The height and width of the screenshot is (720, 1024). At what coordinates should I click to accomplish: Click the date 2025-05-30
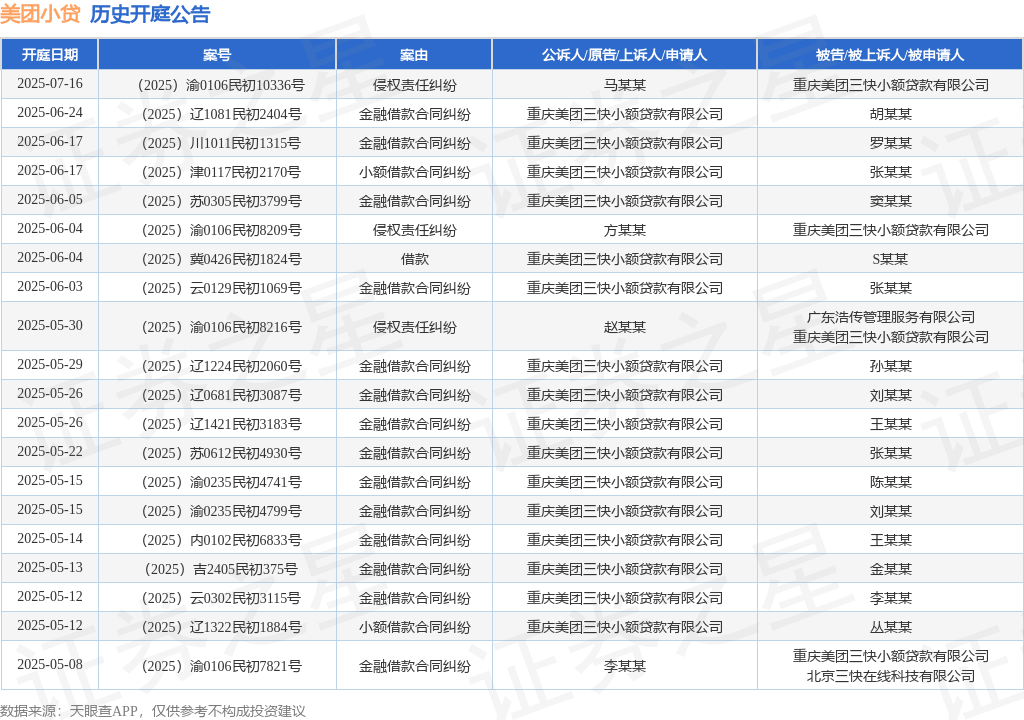tap(50, 325)
